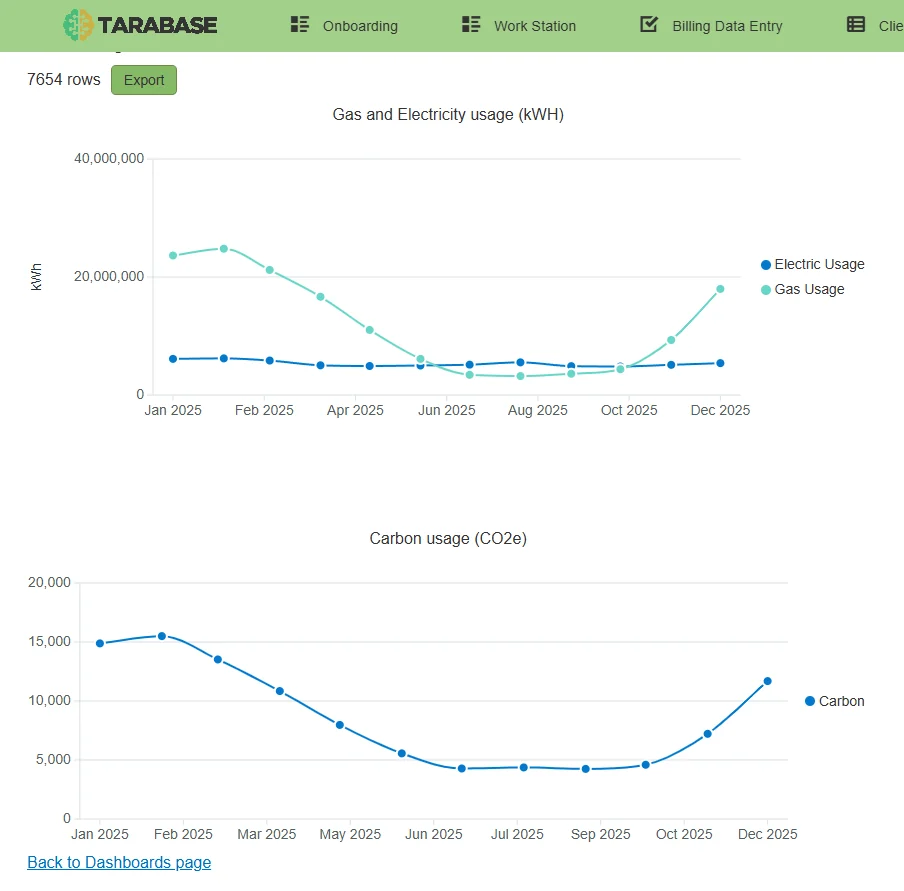The height and width of the screenshot is (891, 904).
Task: Click the Billing Data Entry checkmark icon
Action: click(649, 24)
